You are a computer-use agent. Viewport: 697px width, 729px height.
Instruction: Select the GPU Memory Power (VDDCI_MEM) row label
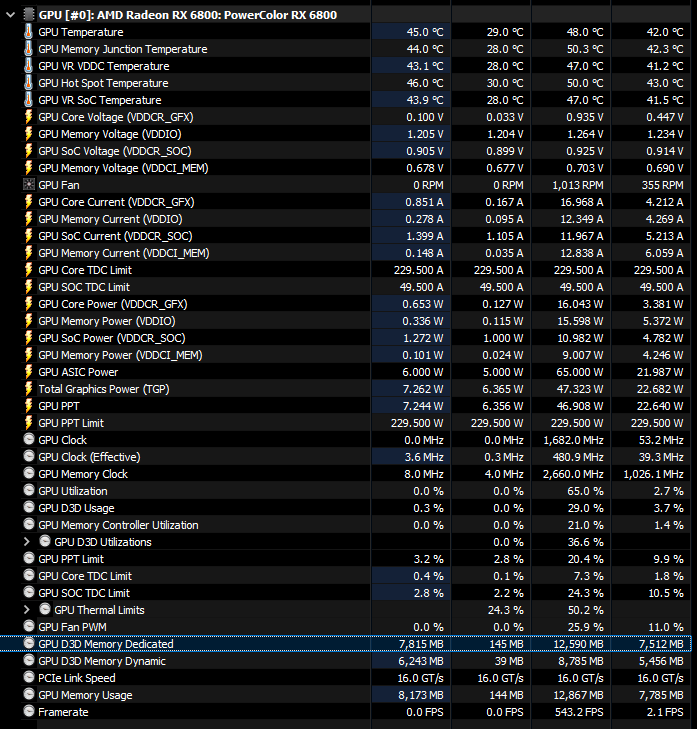(120, 355)
